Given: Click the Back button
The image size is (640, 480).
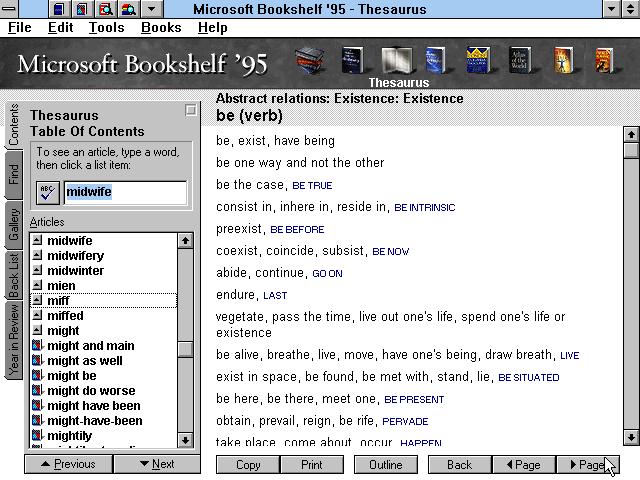Looking at the screenshot, I should click(x=460, y=465).
